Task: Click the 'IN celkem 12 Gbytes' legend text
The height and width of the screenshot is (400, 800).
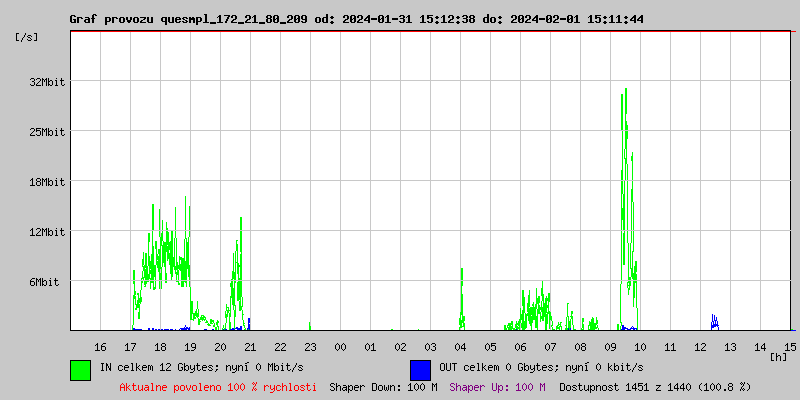Action: click(x=201, y=368)
